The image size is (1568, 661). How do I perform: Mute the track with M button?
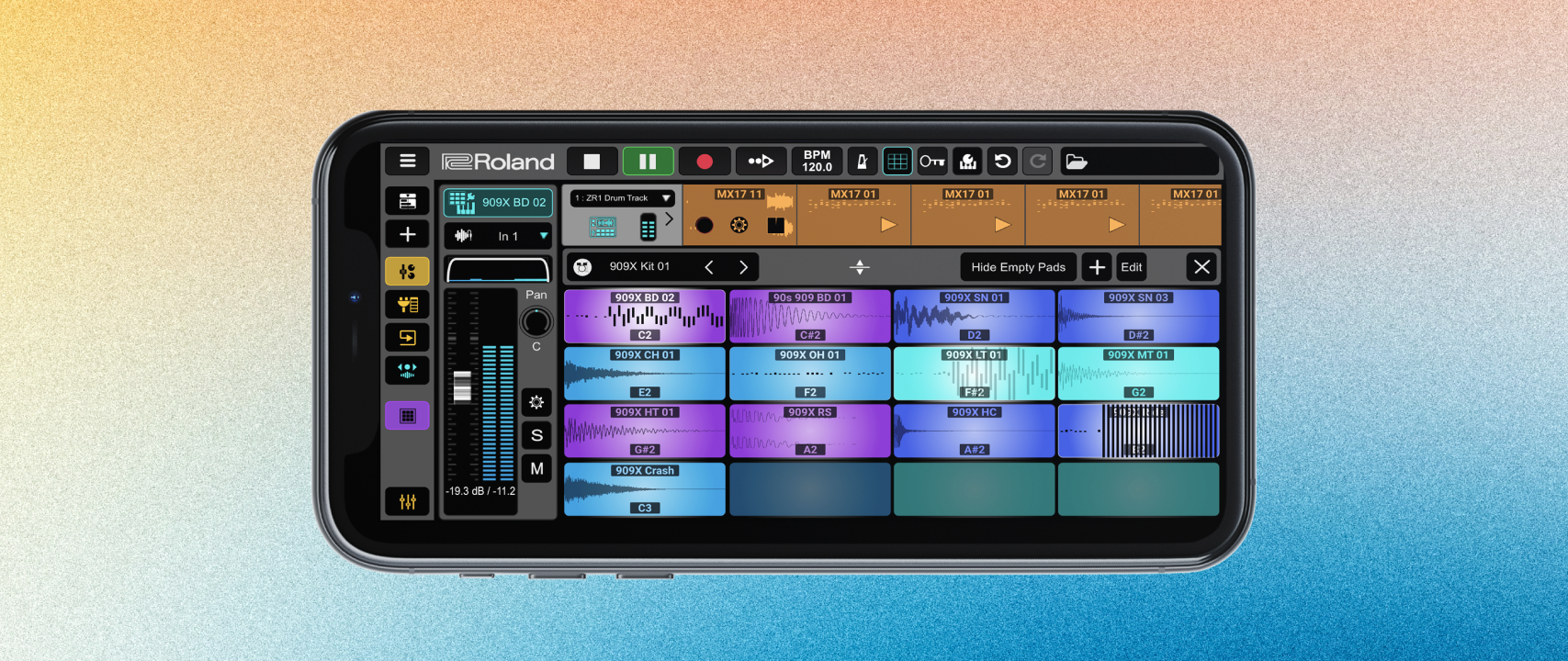click(536, 469)
